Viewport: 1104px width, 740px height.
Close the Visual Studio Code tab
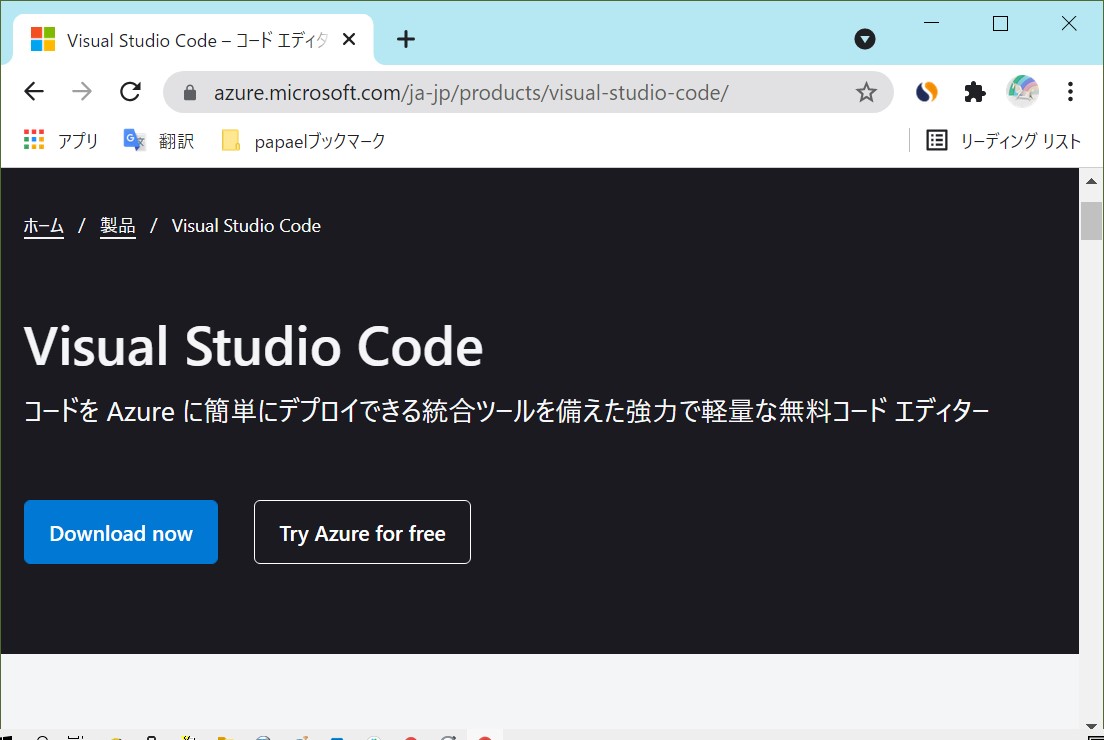pyautogui.click(x=349, y=39)
